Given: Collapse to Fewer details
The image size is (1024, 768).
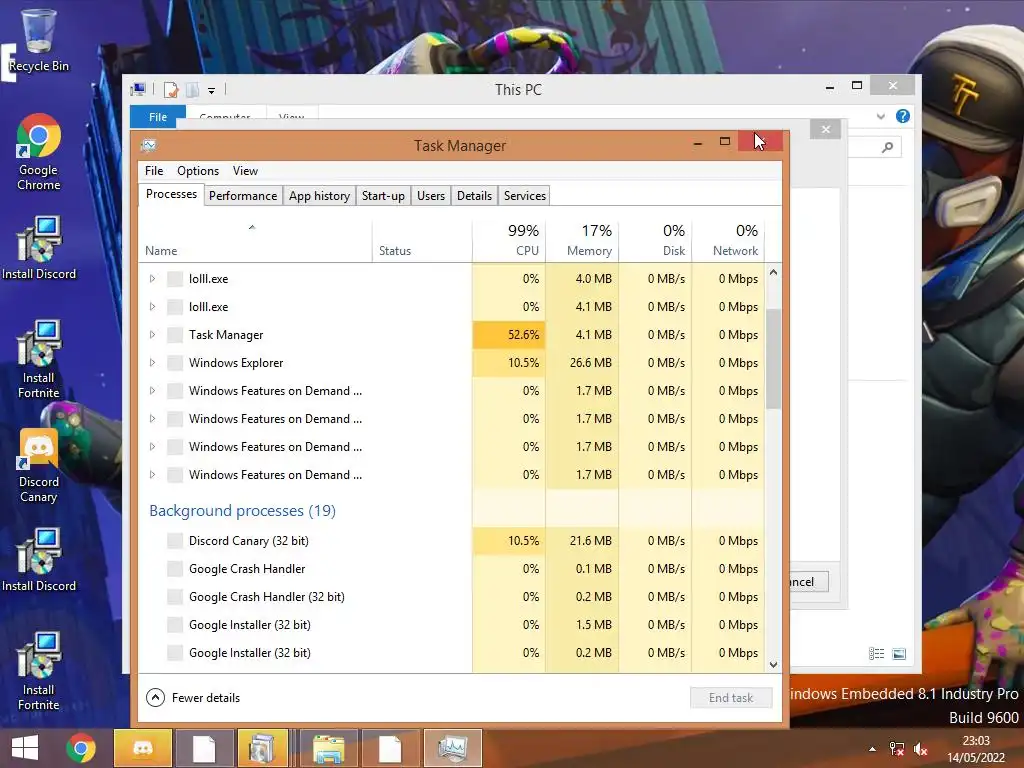Looking at the screenshot, I should coord(193,697).
